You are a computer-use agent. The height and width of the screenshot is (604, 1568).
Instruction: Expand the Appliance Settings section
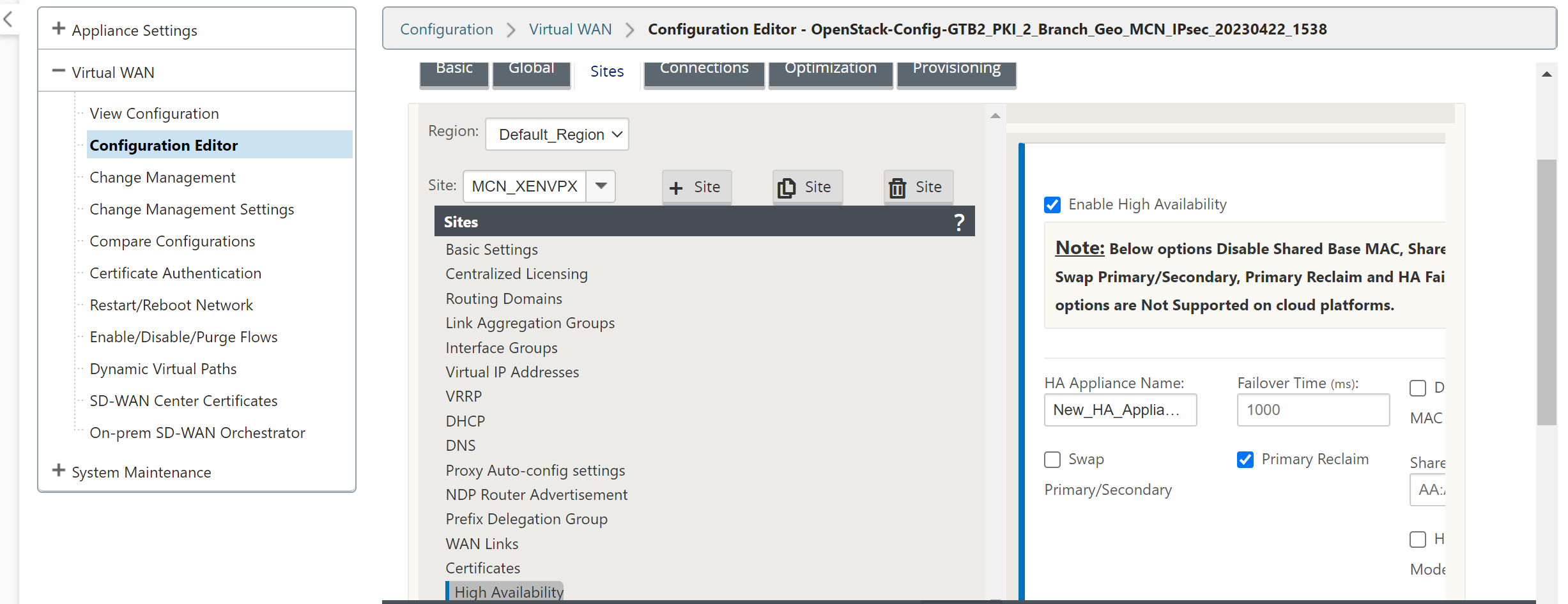pyautogui.click(x=58, y=29)
